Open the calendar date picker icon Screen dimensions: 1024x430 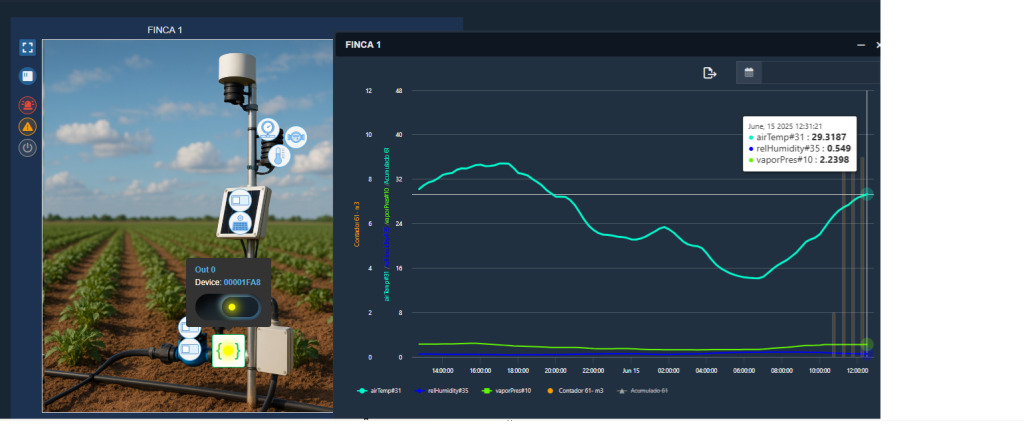[x=748, y=72]
